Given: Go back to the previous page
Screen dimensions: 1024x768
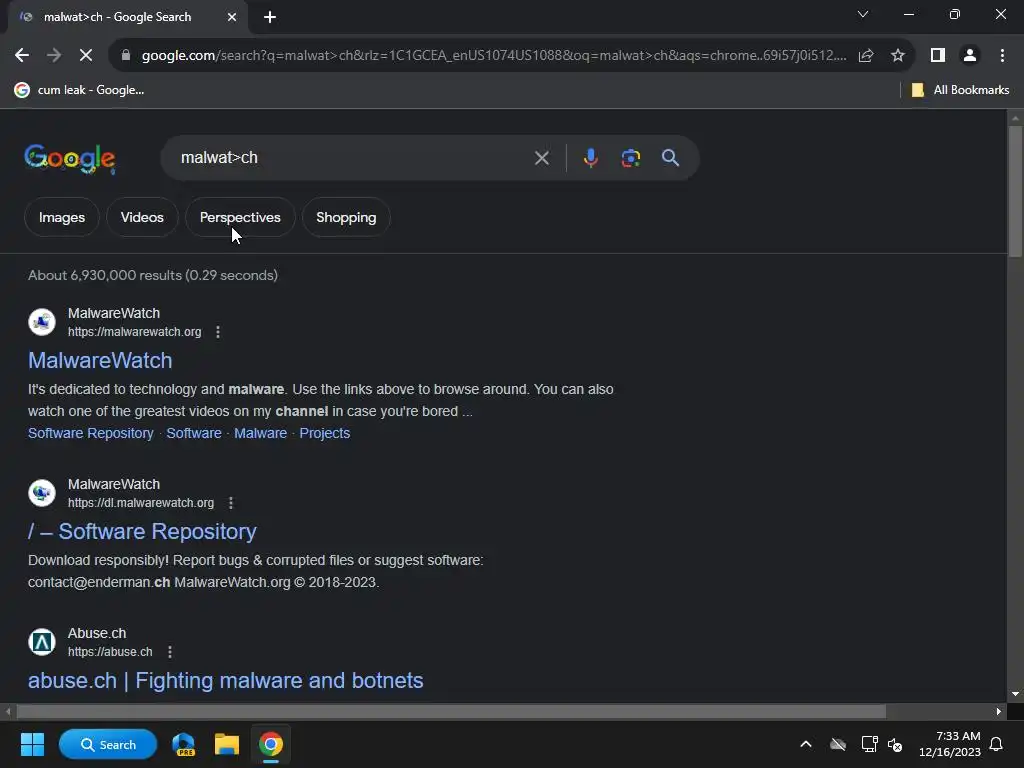Looking at the screenshot, I should point(22,56).
